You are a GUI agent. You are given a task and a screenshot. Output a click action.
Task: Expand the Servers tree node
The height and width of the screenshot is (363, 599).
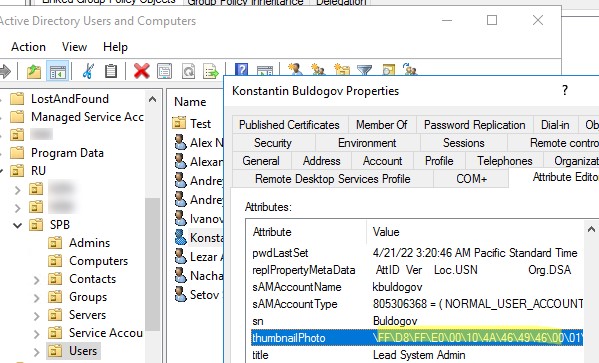(36, 315)
